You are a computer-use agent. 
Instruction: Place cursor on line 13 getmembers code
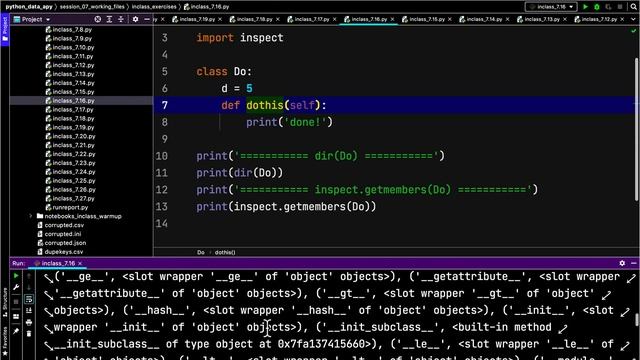pos(286,207)
